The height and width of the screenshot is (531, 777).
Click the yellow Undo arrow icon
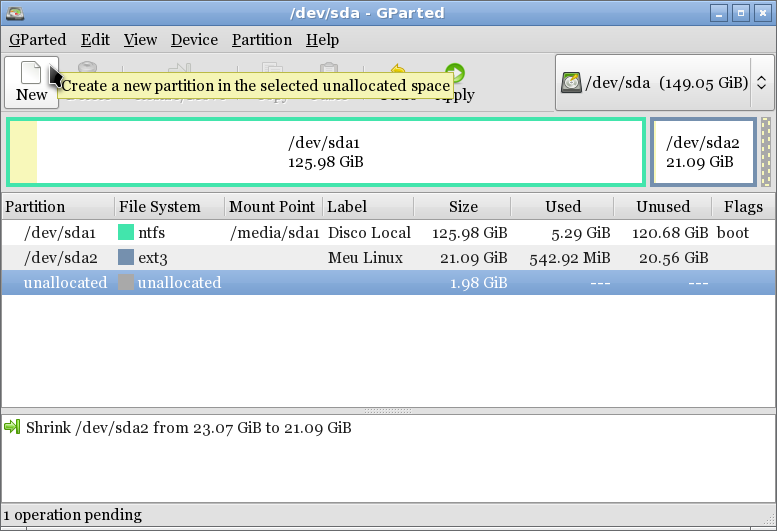point(398,69)
